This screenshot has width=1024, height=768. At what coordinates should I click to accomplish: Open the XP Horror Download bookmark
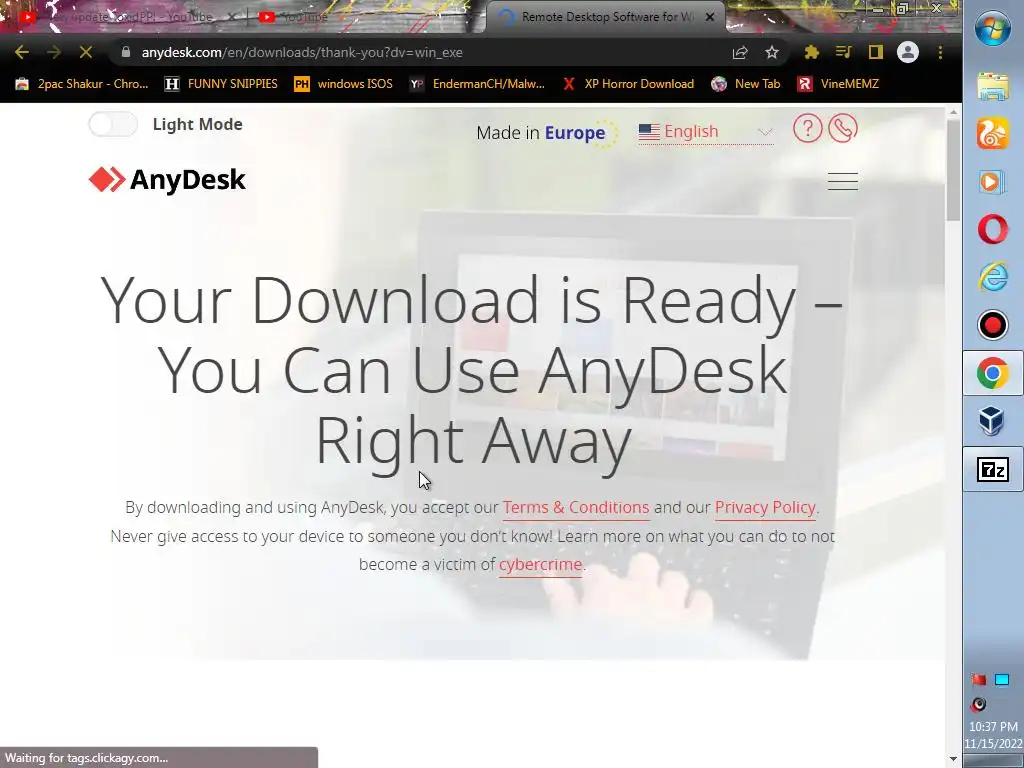pos(628,84)
